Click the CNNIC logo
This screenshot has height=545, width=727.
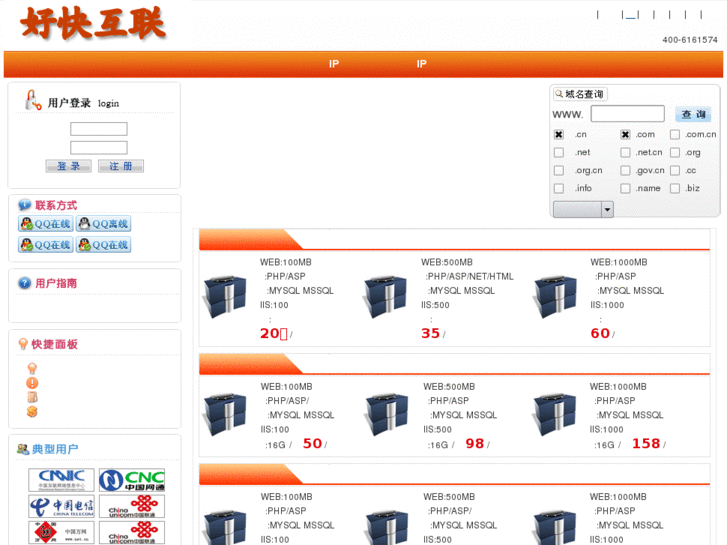tap(61, 480)
